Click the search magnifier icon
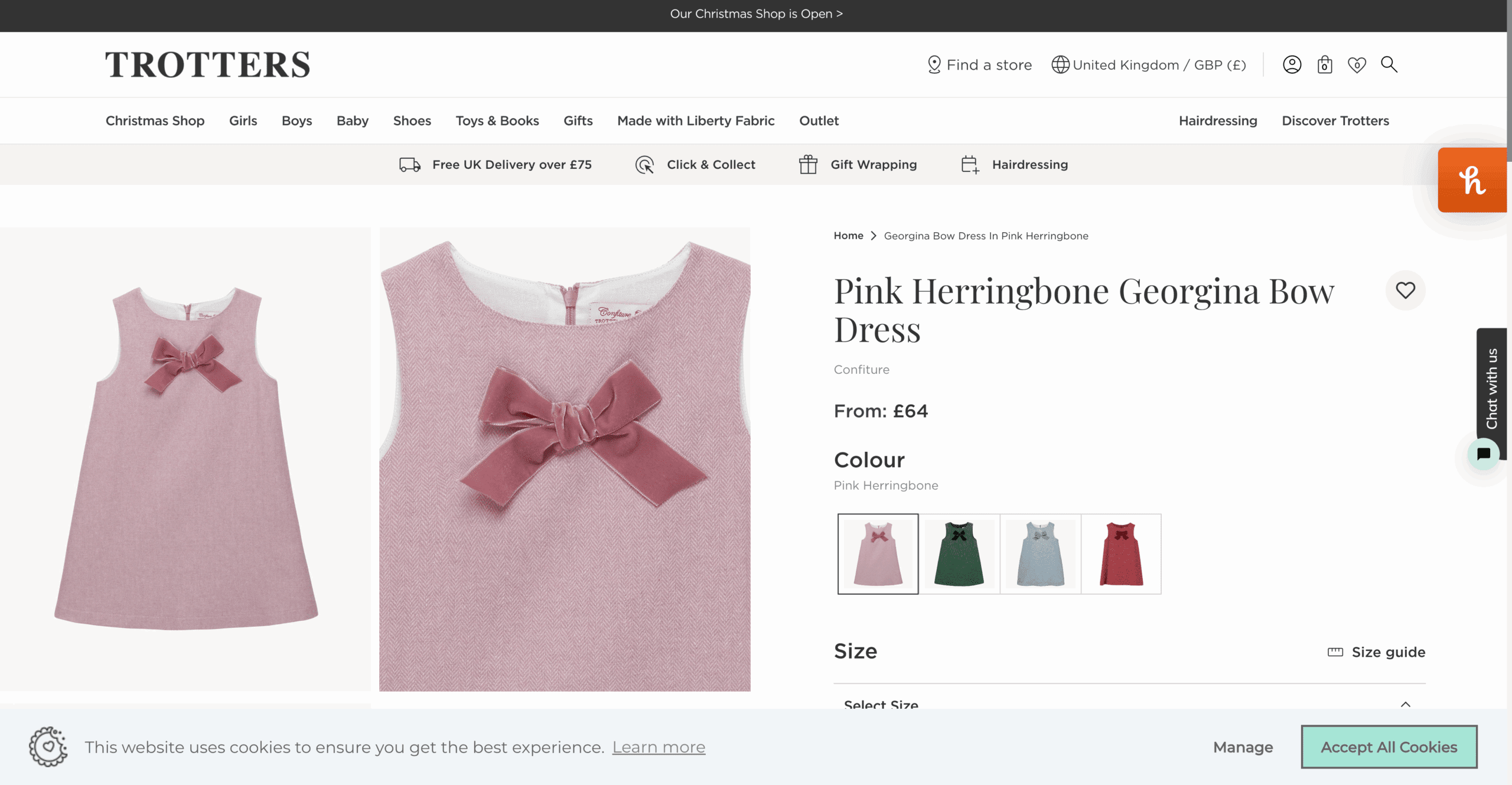The height and width of the screenshot is (785, 1512). [x=1389, y=64]
